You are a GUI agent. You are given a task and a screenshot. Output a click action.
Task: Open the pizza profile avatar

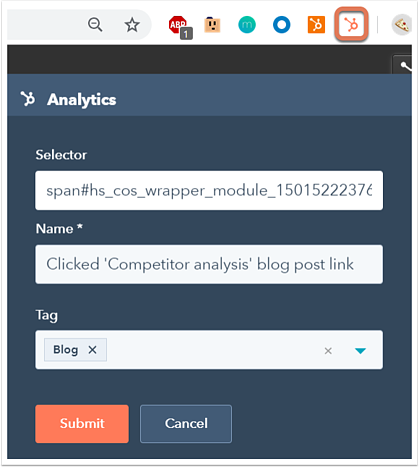pos(401,25)
